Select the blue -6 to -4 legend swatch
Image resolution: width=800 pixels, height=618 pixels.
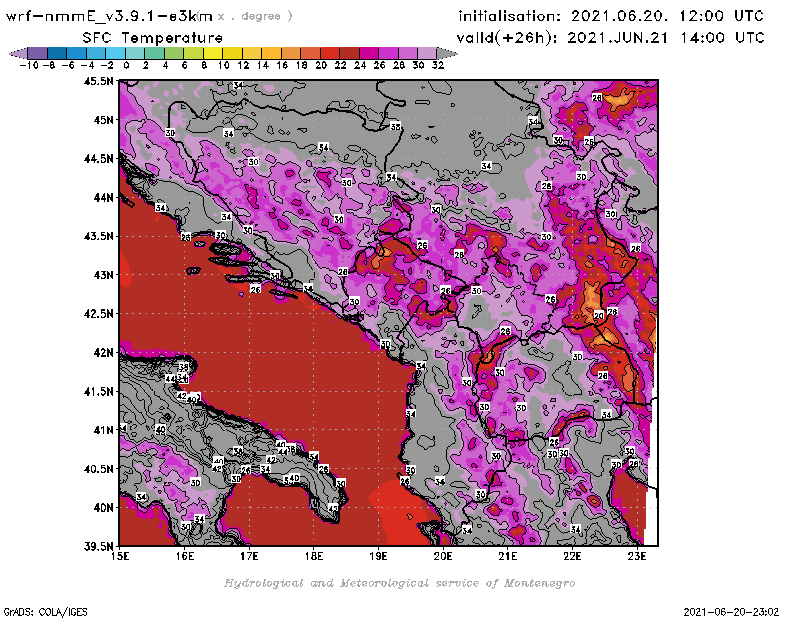click(x=77, y=53)
